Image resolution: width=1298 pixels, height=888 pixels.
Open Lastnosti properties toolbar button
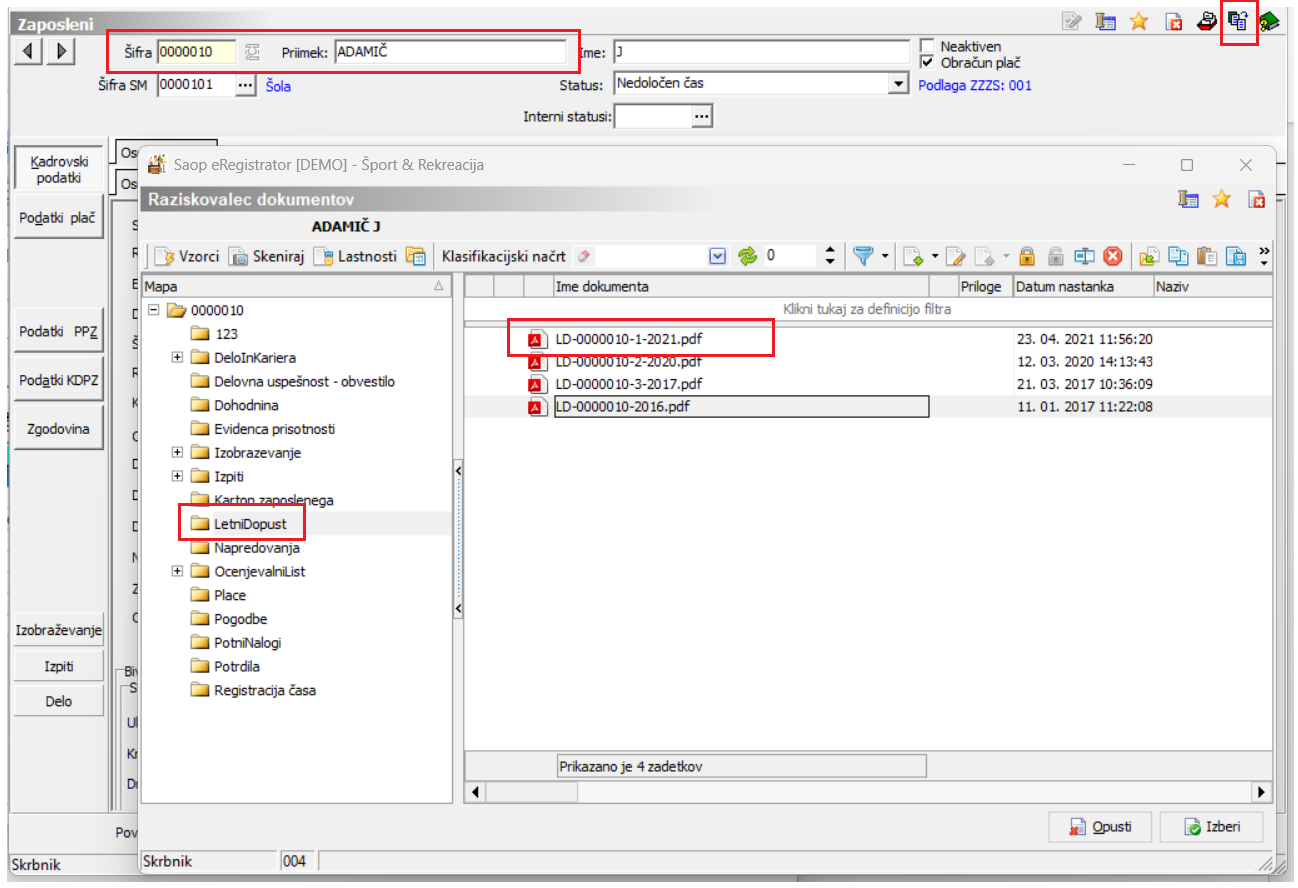point(355,256)
